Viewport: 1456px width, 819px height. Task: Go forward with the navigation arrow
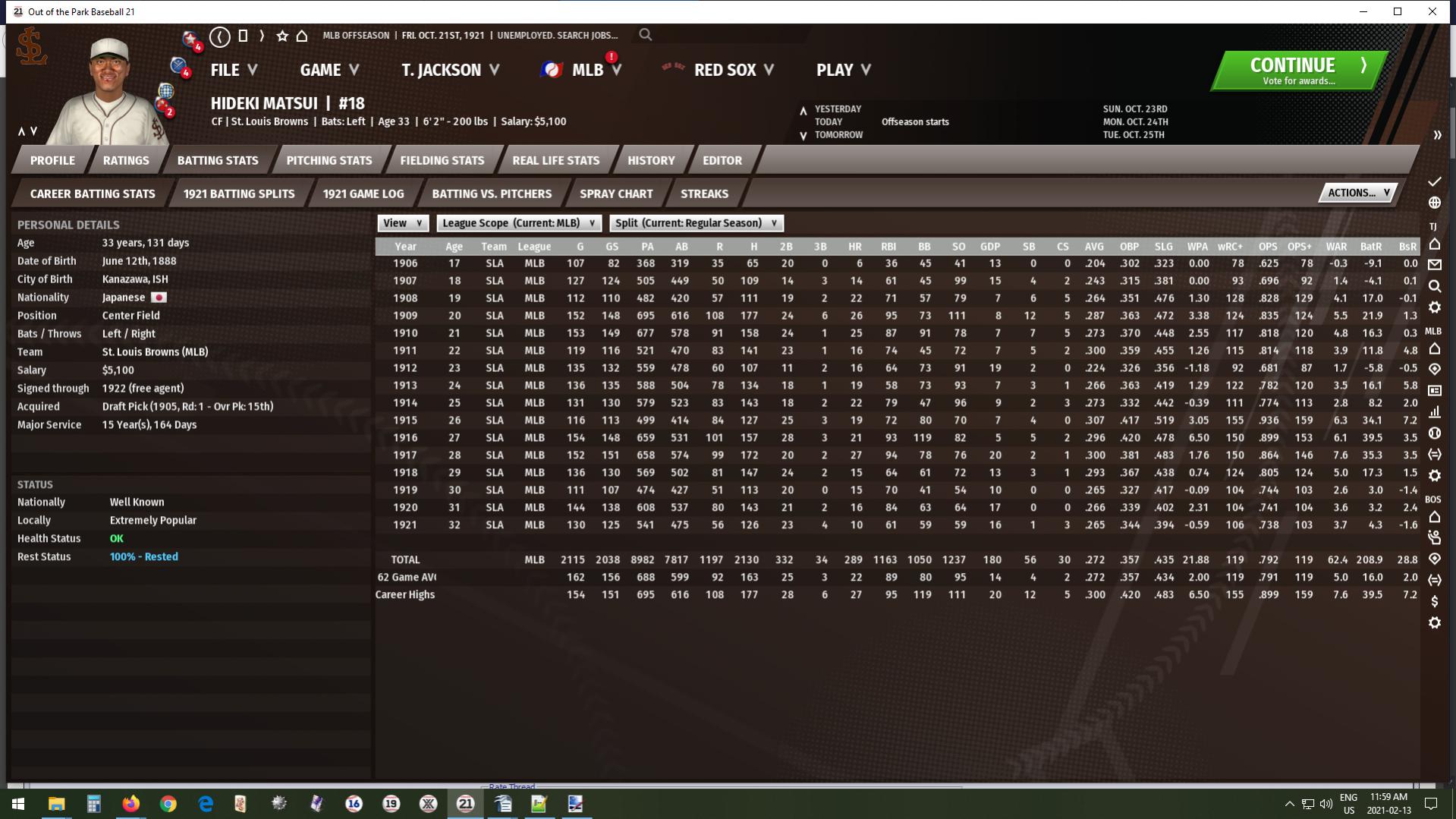click(x=262, y=36)
